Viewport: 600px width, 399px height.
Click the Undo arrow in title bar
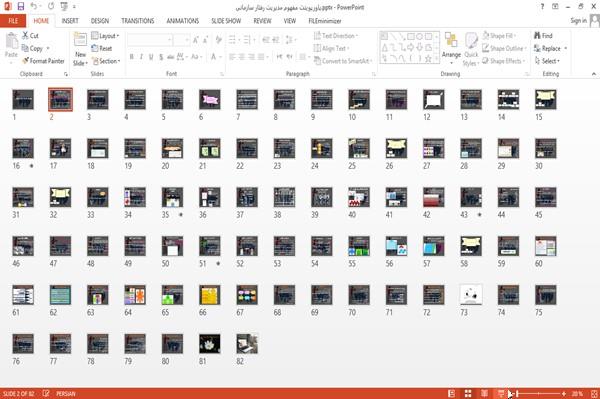(x=33, y=7)
